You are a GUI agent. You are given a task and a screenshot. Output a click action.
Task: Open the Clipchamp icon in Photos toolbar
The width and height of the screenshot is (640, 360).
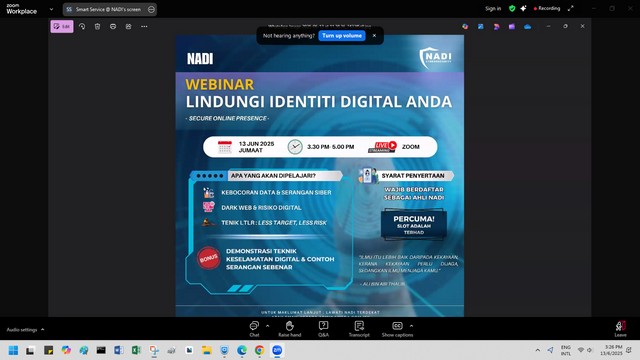tap(496, 27)
